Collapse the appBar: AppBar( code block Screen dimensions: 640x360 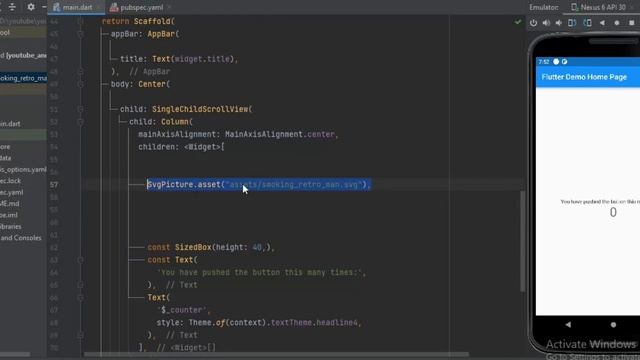(x=80, y=34)
